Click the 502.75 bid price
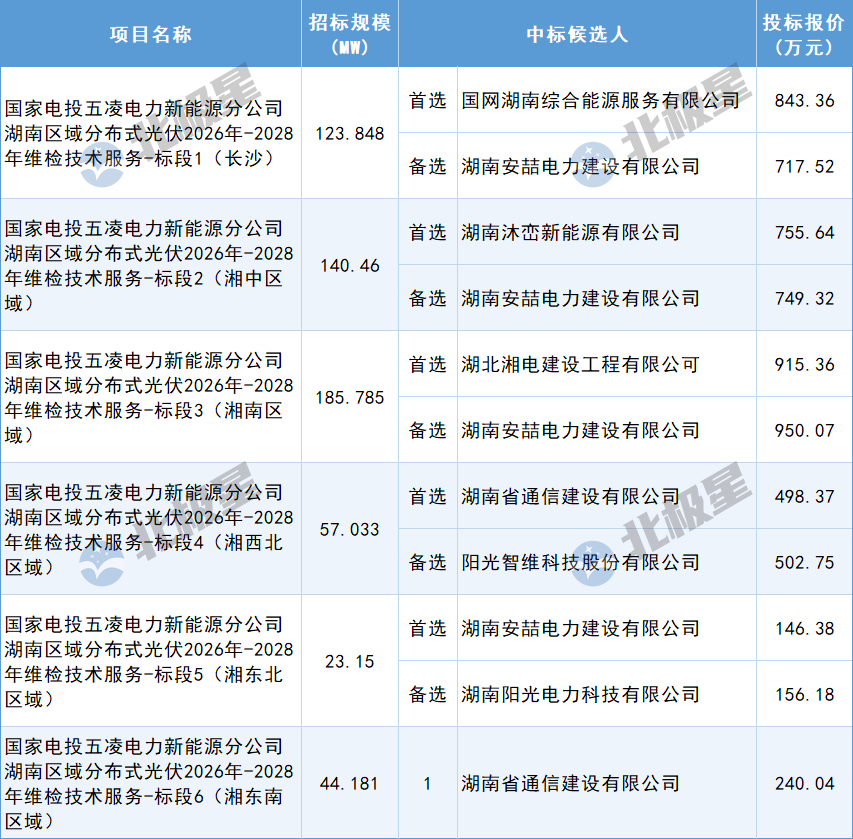Viewport: 853px width, 839px height. pyautogui.click(x=805, y=562)
